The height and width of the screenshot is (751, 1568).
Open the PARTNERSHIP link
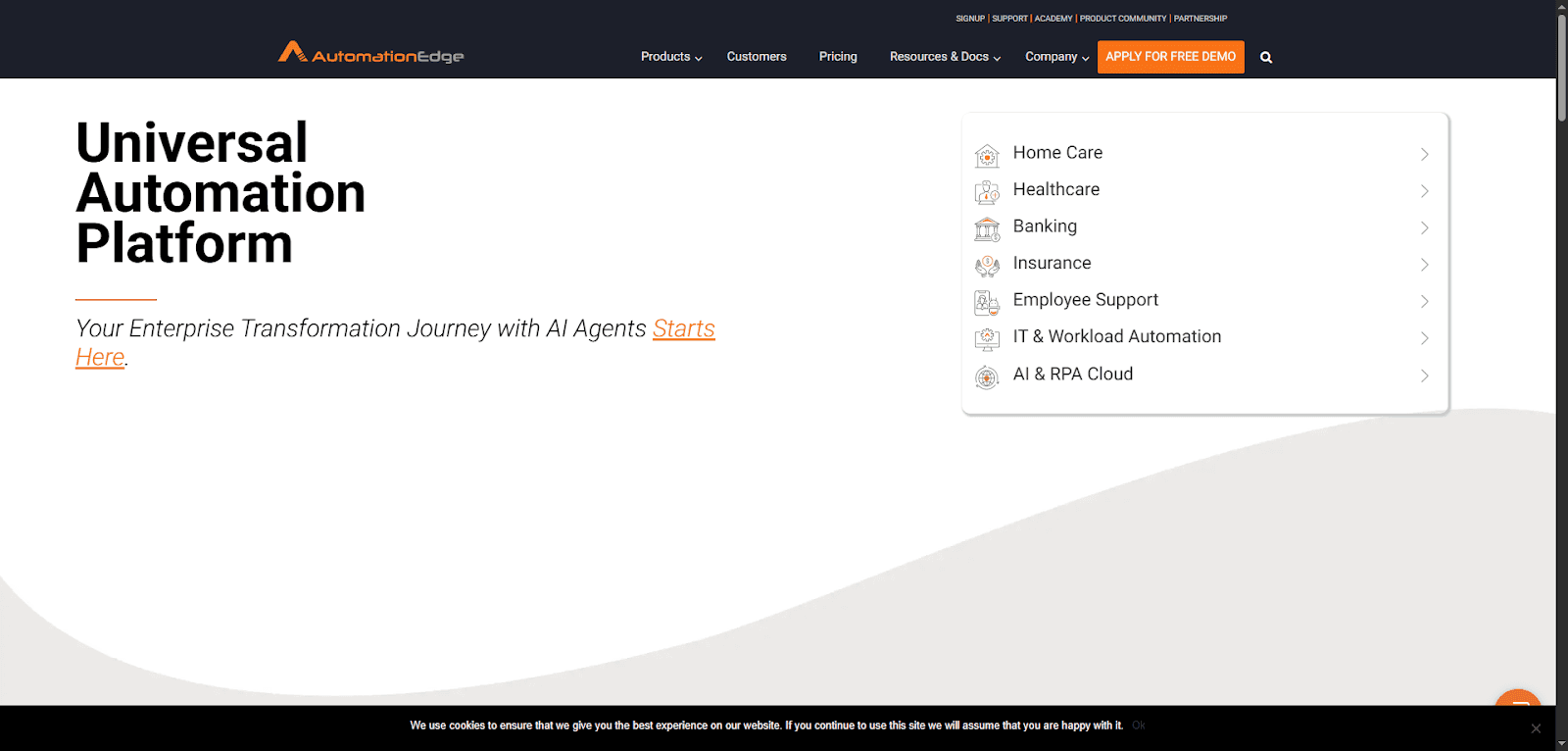point(1200,19)
